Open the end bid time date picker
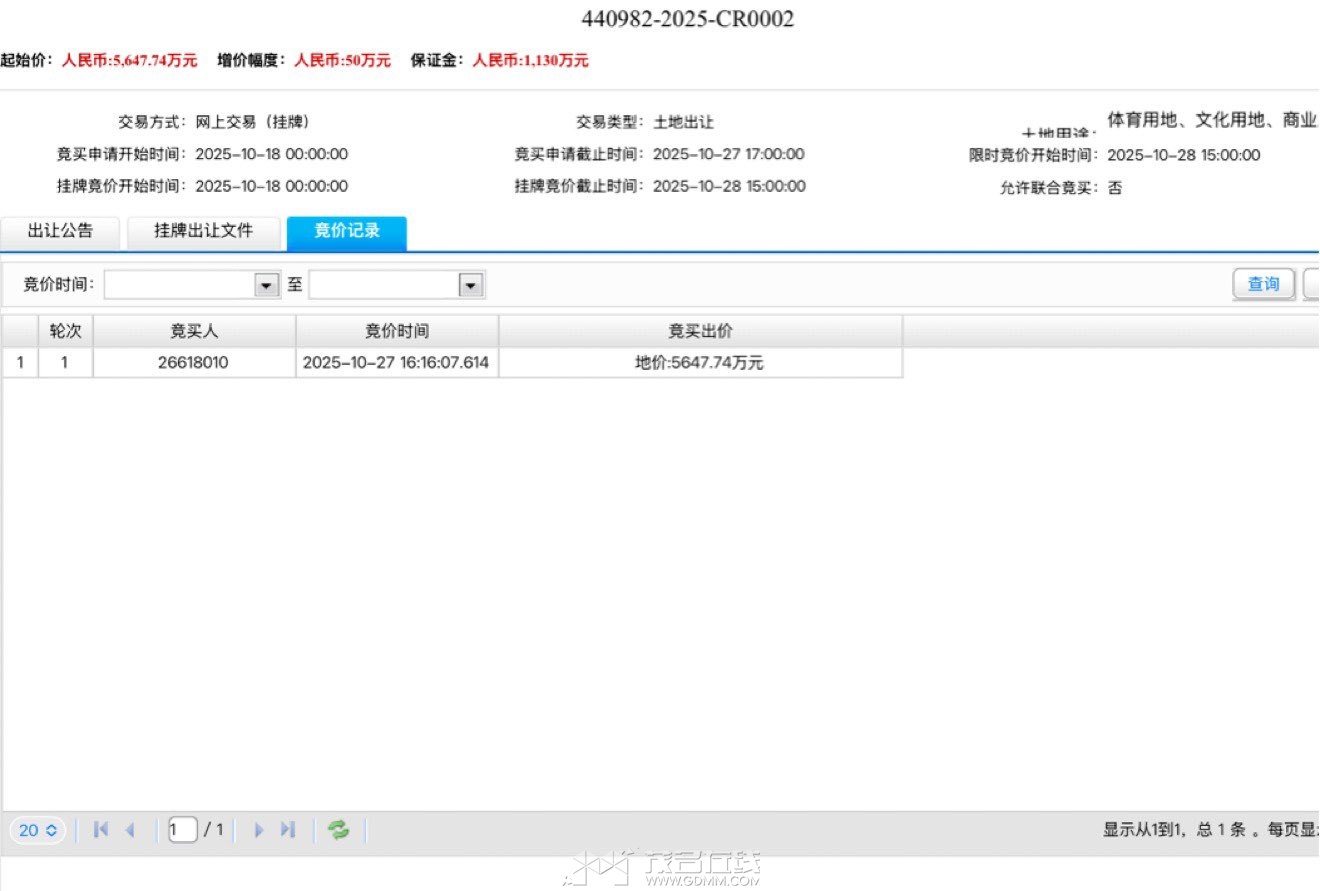The width and height of the screenshot is (1320, 891). pyautogui.click(x=471, y=286)
